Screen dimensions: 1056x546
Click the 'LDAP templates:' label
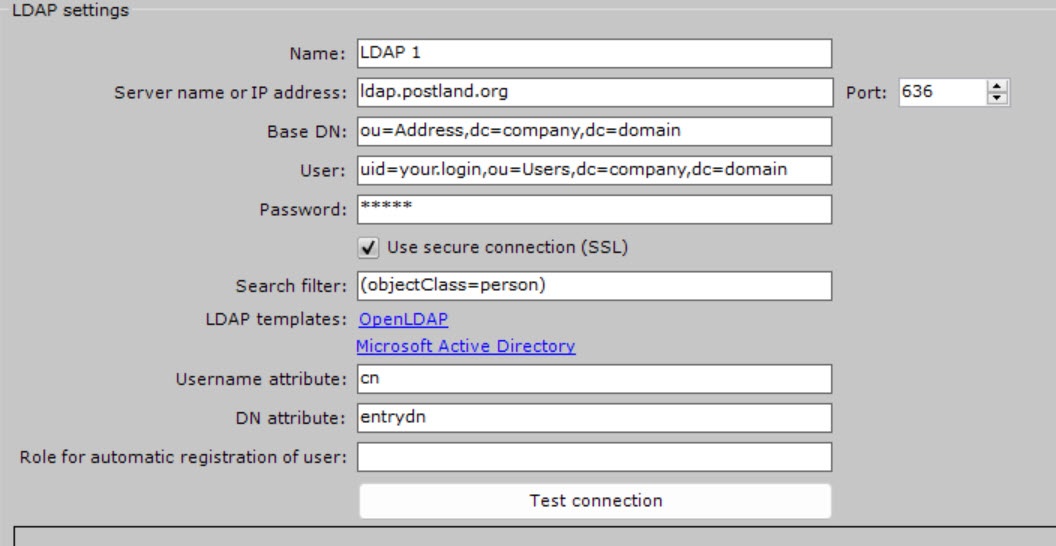click(275, 319)
